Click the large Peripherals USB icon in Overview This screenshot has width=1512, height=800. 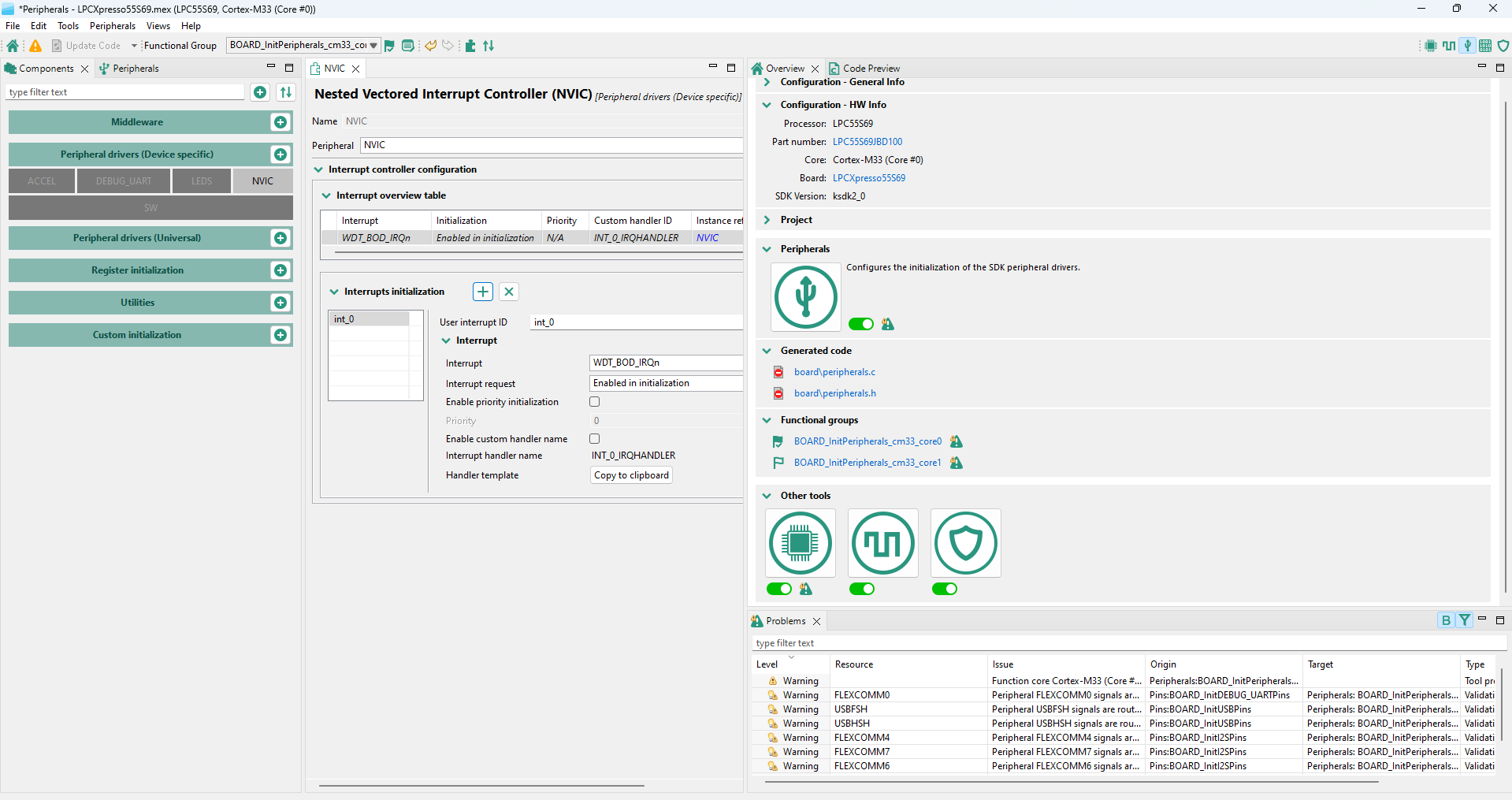tap(806, 297)
